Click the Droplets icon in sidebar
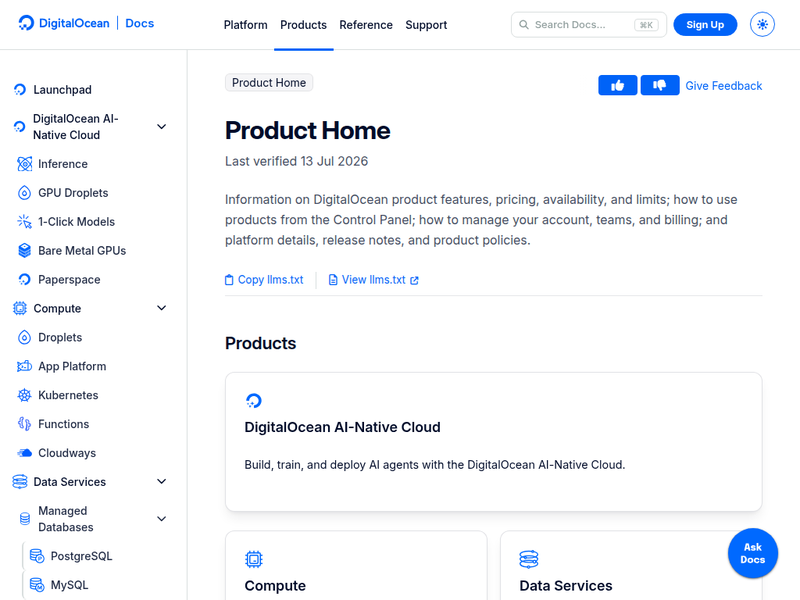800x600 pixels. click(24, 337)
